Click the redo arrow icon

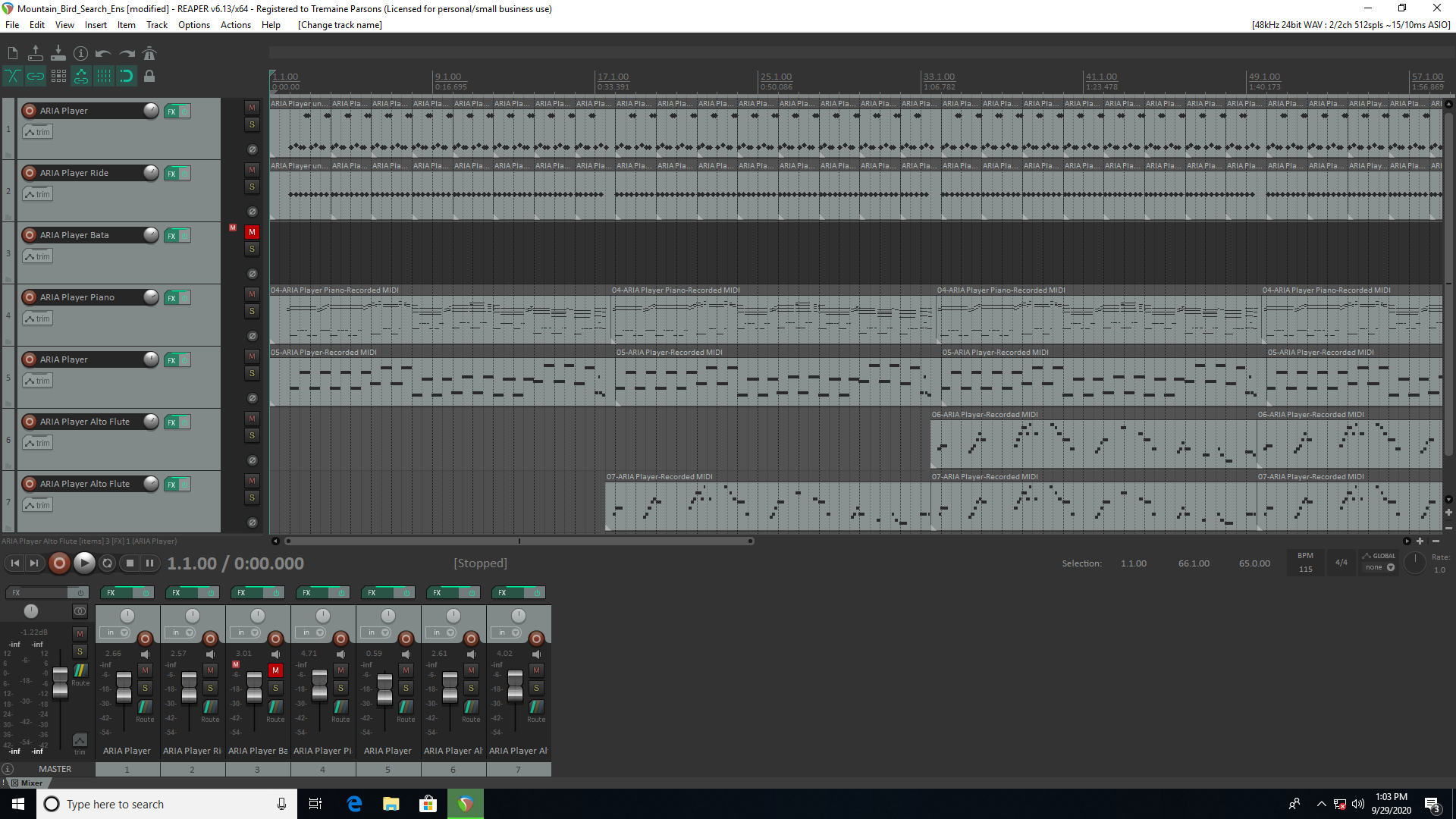point(127,53)
